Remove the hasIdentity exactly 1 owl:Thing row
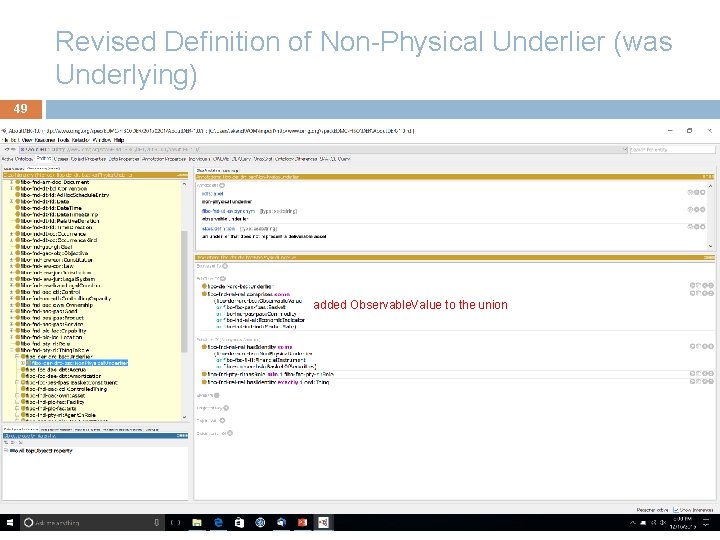720x540 pixels. [705, 382]
